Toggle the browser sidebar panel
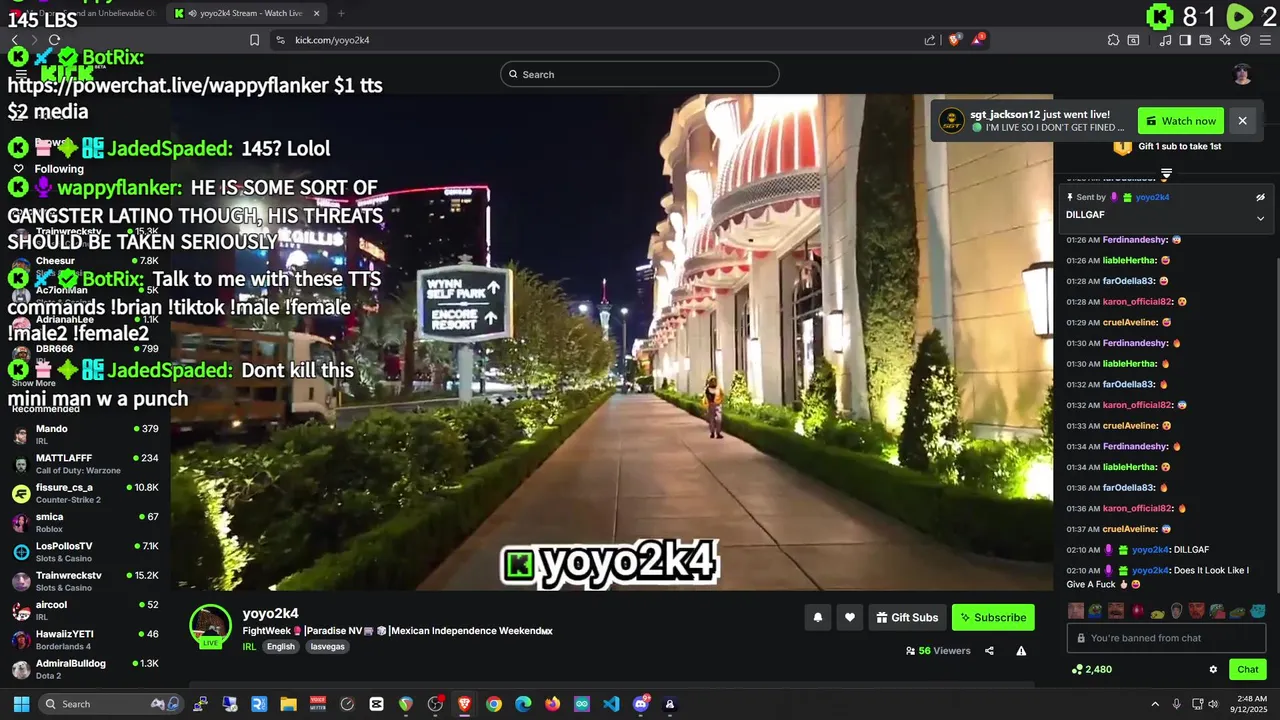Viewport: 1280px width, 720px height. (1185, 40)
